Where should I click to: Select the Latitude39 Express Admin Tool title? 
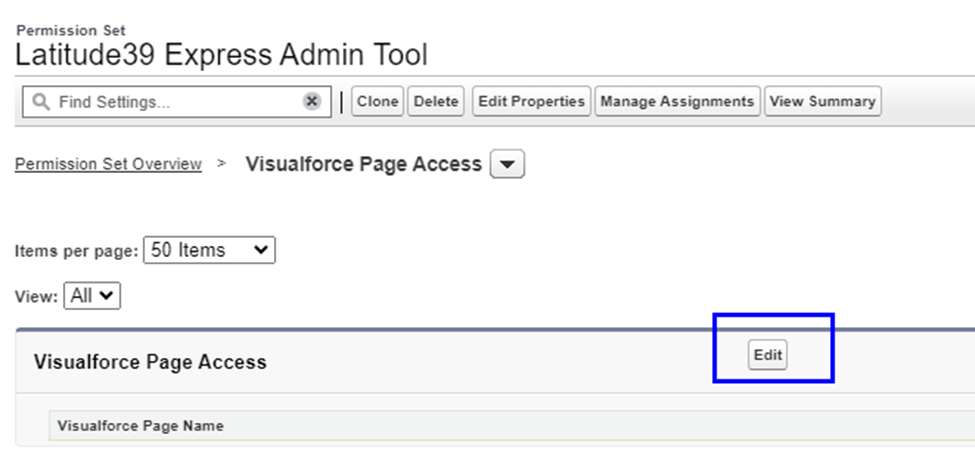(221, 55)
